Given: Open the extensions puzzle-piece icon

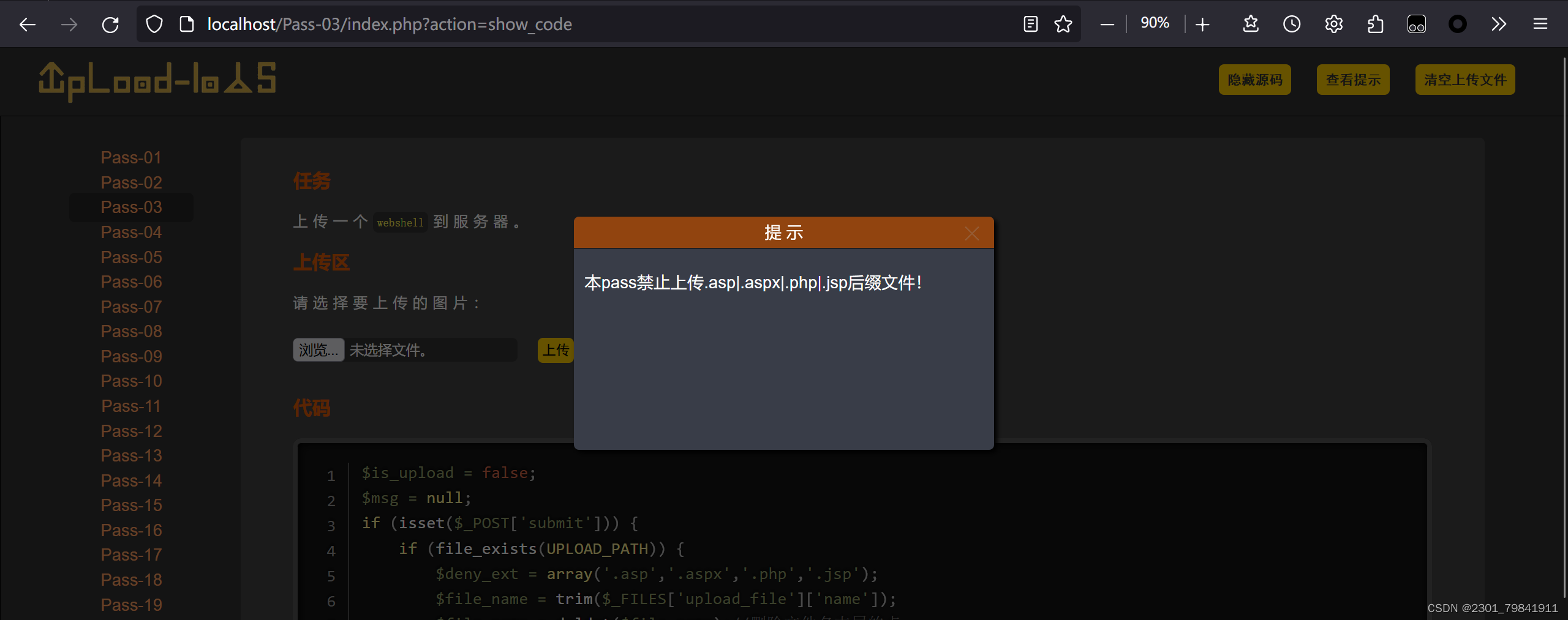Looking at the screenshot, I should tap(1376, 24).
